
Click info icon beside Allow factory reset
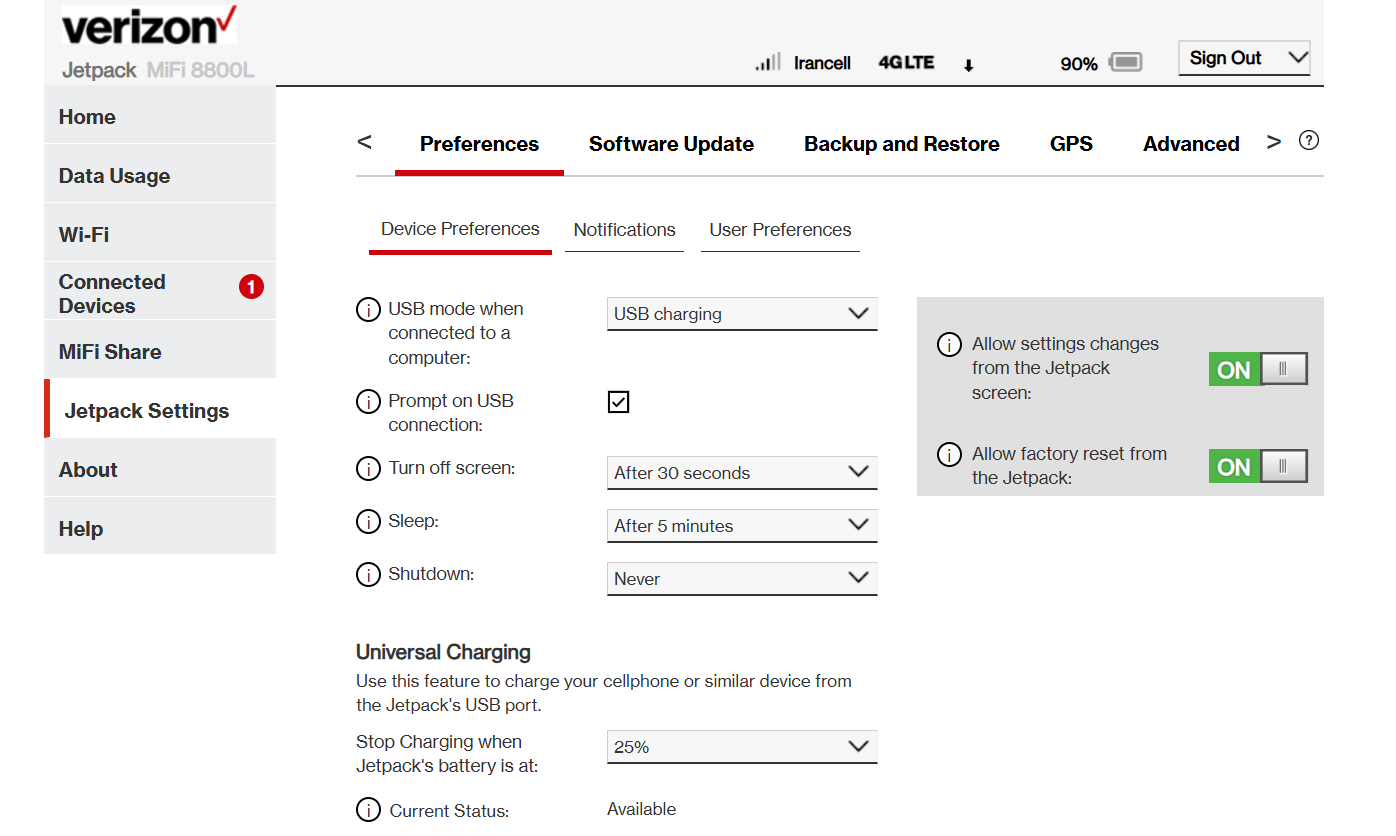point(948,455)
